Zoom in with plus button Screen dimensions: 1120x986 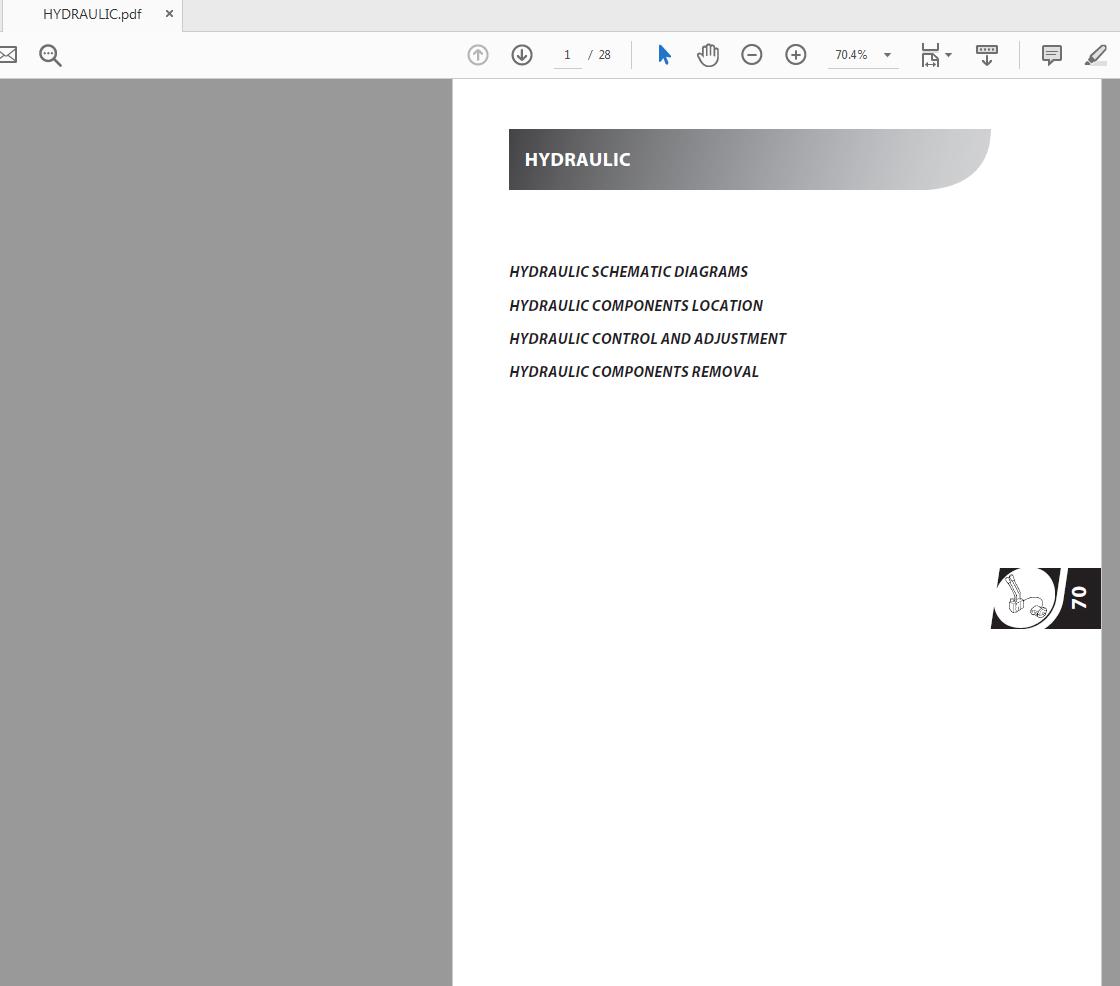click(x=796, y=55)
